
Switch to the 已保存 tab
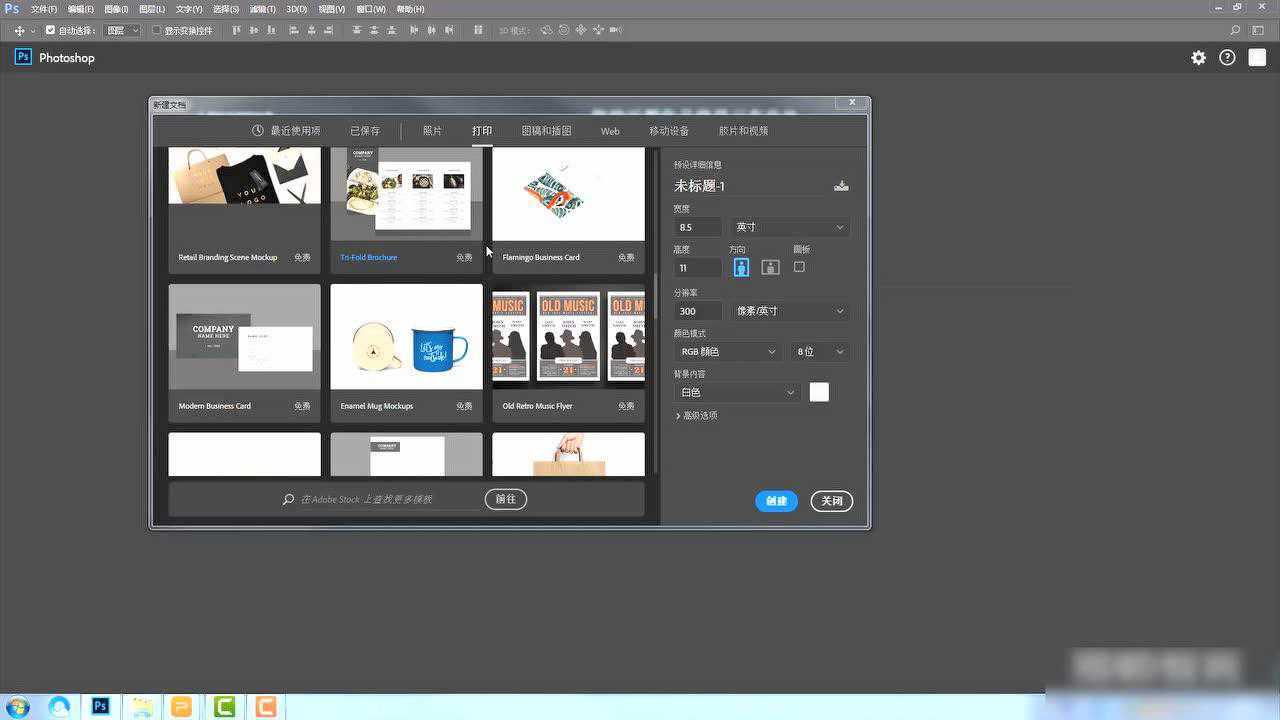365,131
